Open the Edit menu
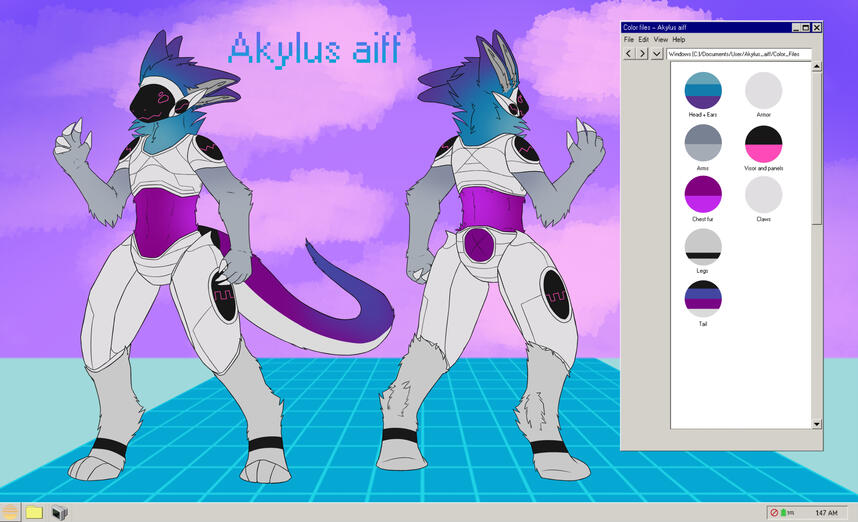This screenshot has height=522, width=858. 644,39
